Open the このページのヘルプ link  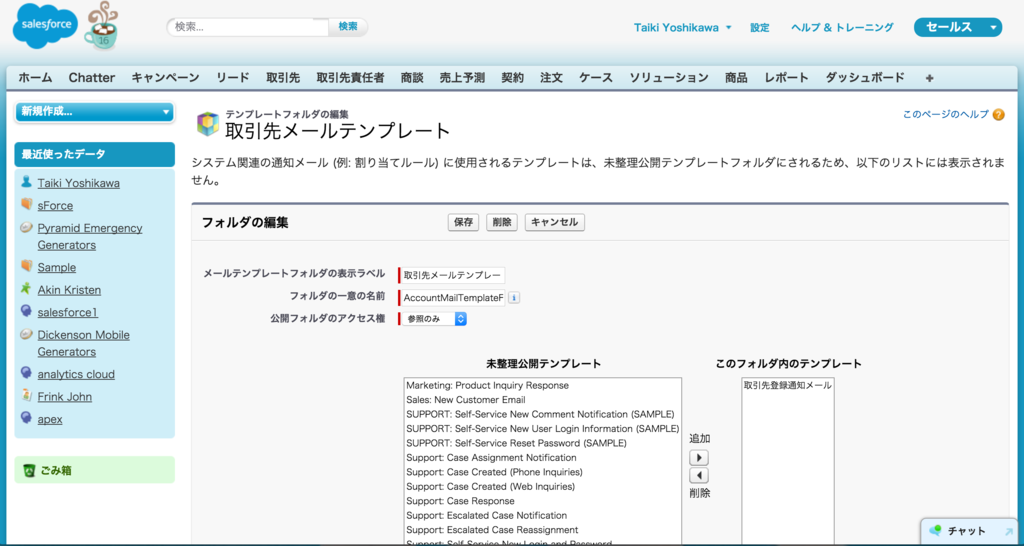click(946, 114)
